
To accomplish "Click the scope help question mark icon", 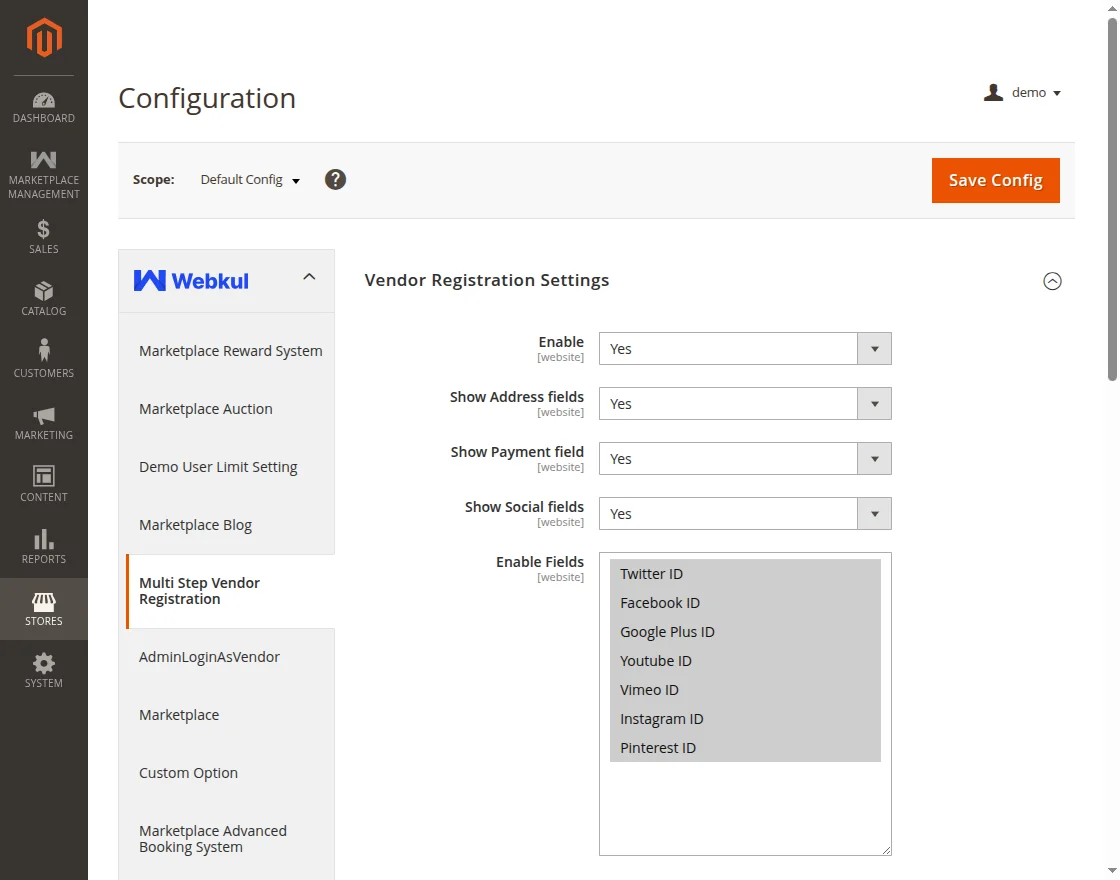I will [336, 180].
